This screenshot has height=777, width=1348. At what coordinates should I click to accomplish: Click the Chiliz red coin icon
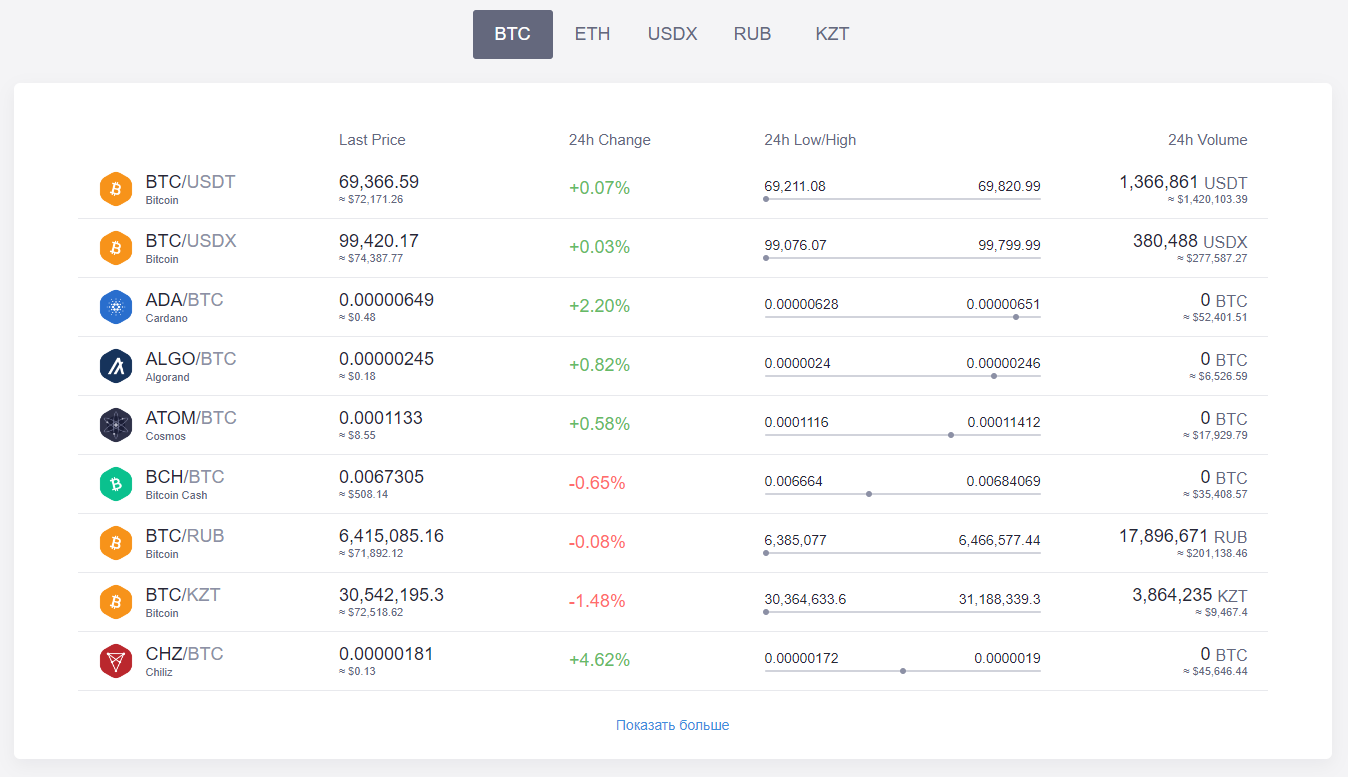116,661
